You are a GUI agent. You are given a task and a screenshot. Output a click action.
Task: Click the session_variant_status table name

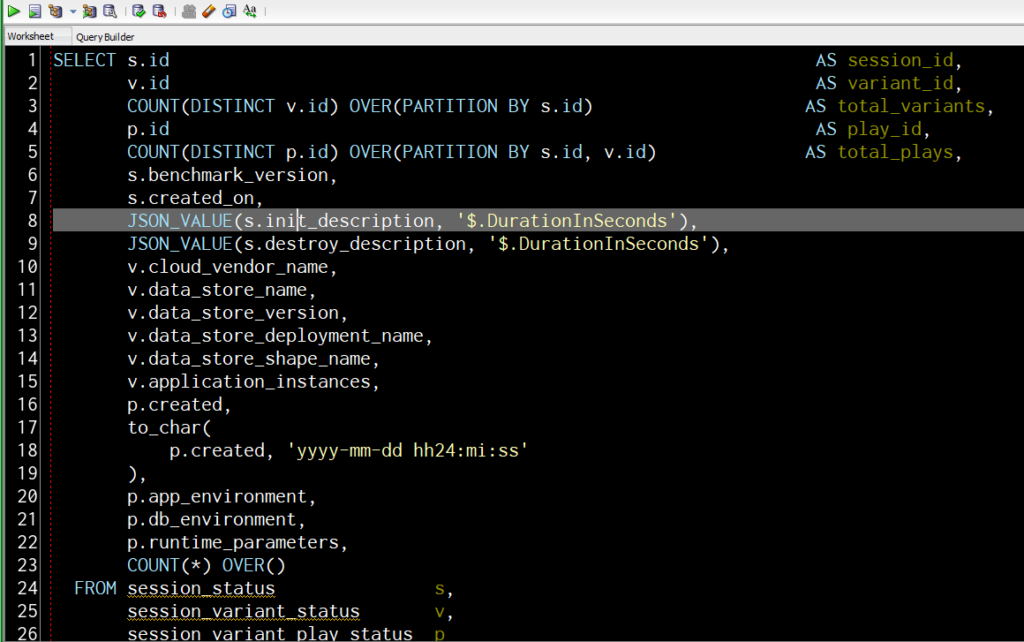click(x=243, y=611)
